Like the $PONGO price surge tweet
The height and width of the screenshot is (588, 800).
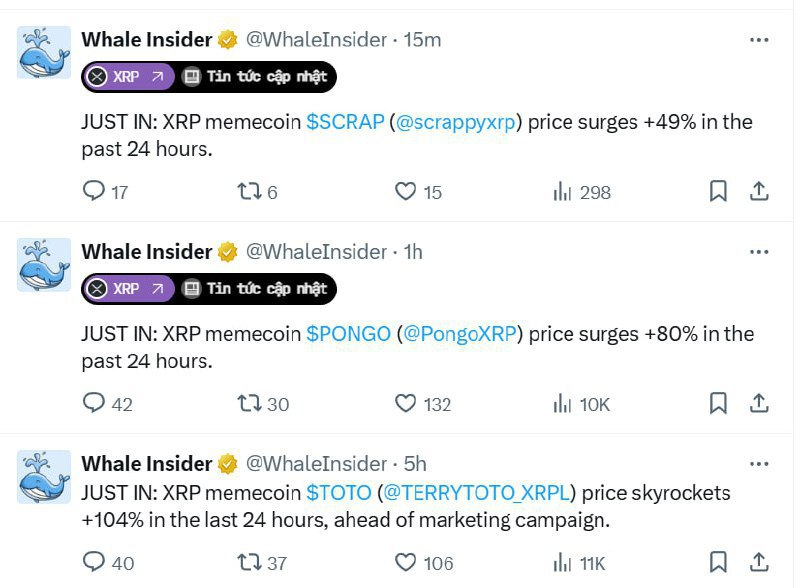tap(407, 404)
